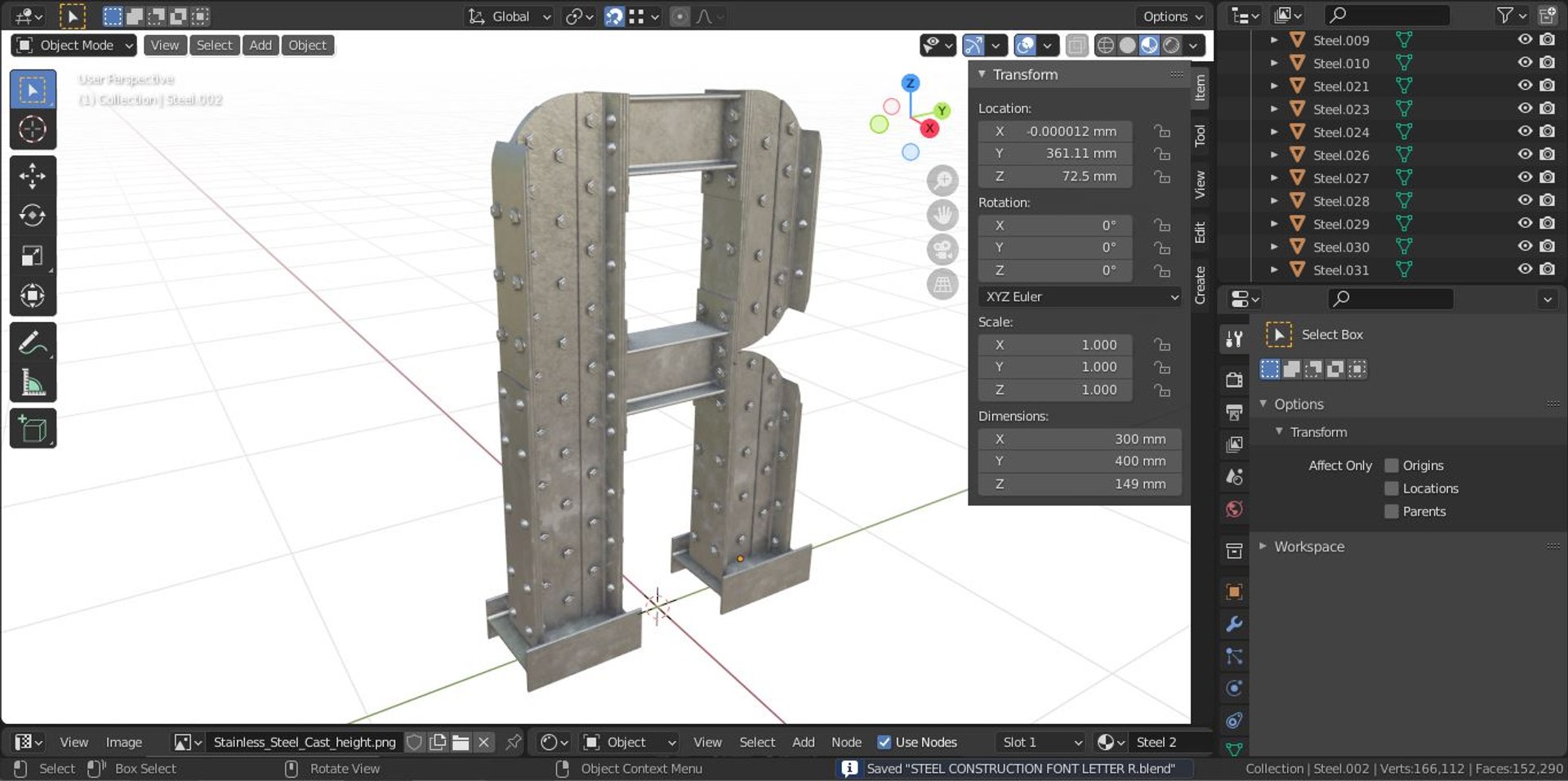
Task: Open the Render properties tab
Action: [x=1234, y=379]
